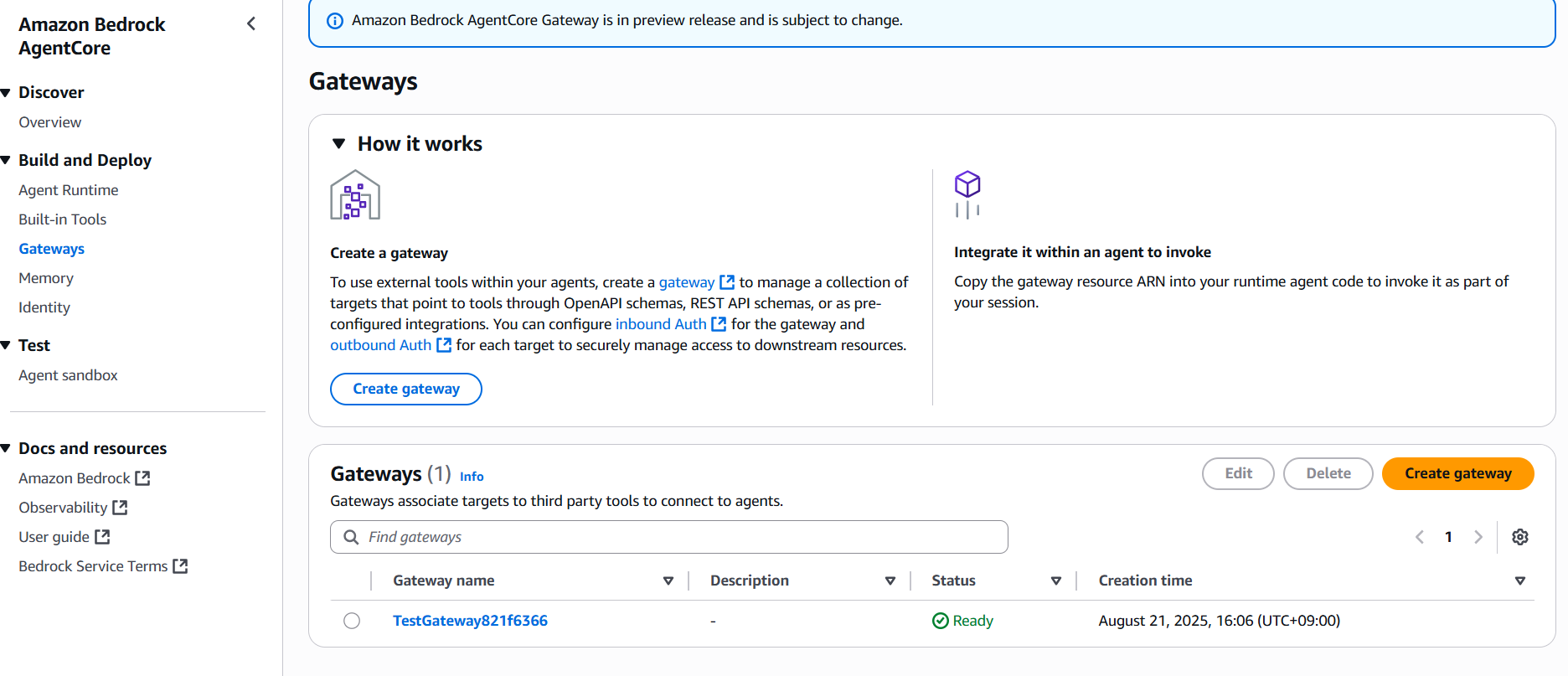
Task: Click the orange Create gateway button
Action: point(1457,473)
